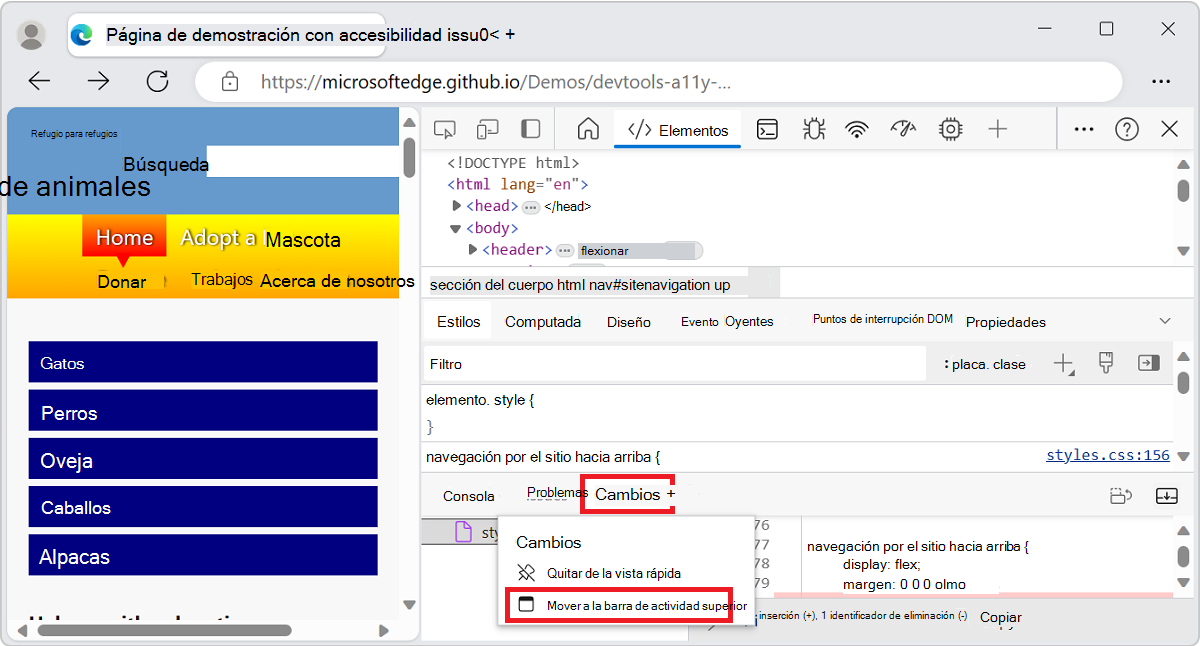
Task: Toggle the dock side panel layout
Action: coord(530,128)
